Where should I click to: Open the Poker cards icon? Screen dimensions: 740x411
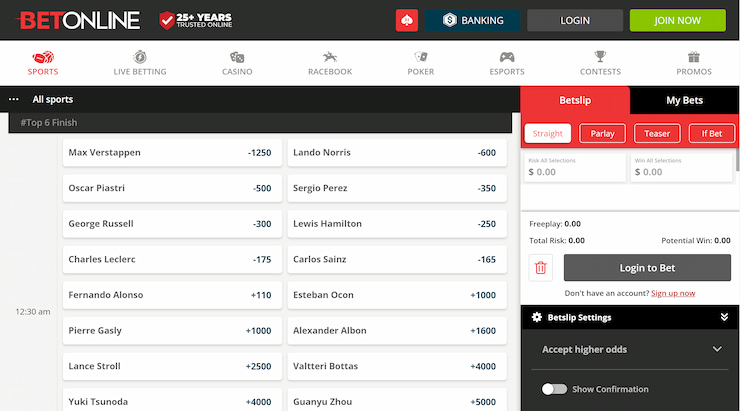click(420, 57)
